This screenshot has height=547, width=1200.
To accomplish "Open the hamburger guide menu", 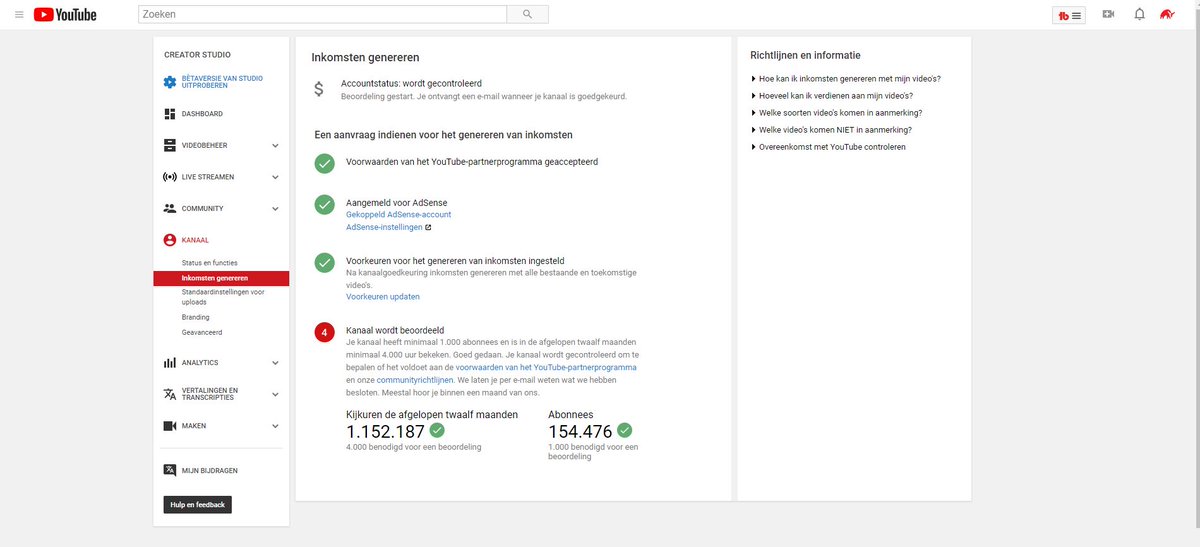I will [18, 14].
